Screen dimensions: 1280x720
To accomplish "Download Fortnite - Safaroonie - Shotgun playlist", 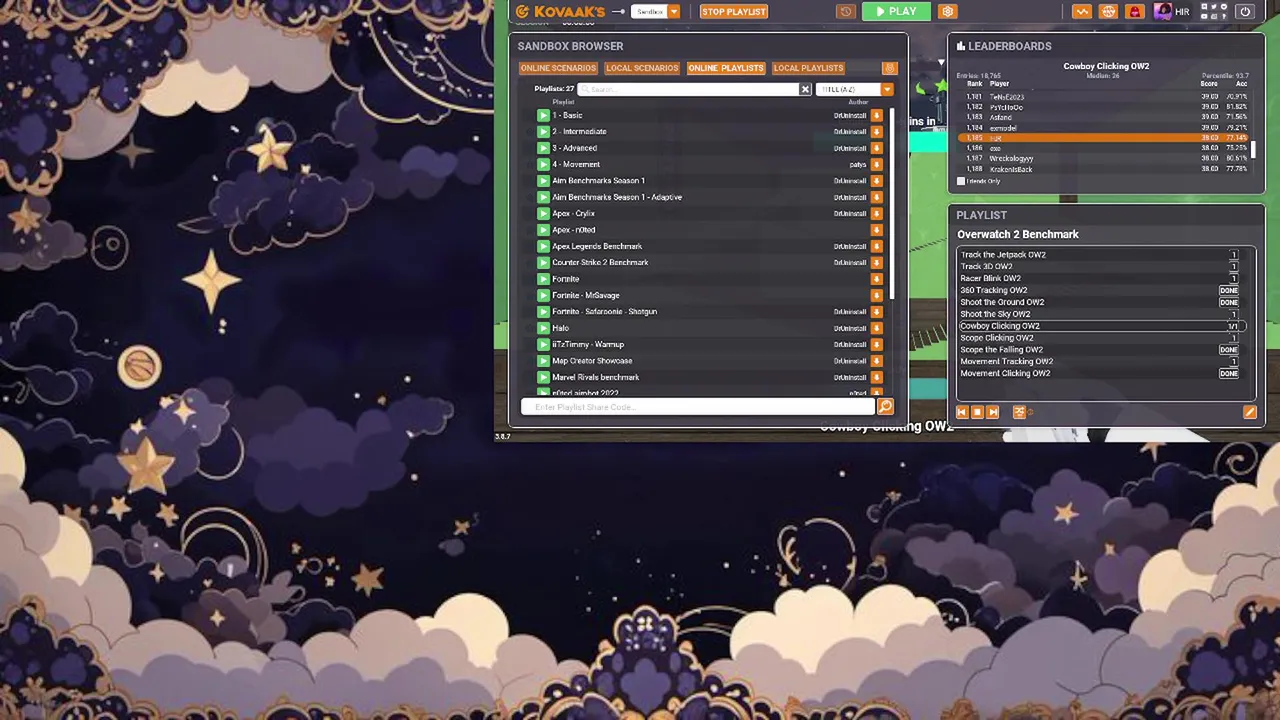I will [x=876, y=312].
